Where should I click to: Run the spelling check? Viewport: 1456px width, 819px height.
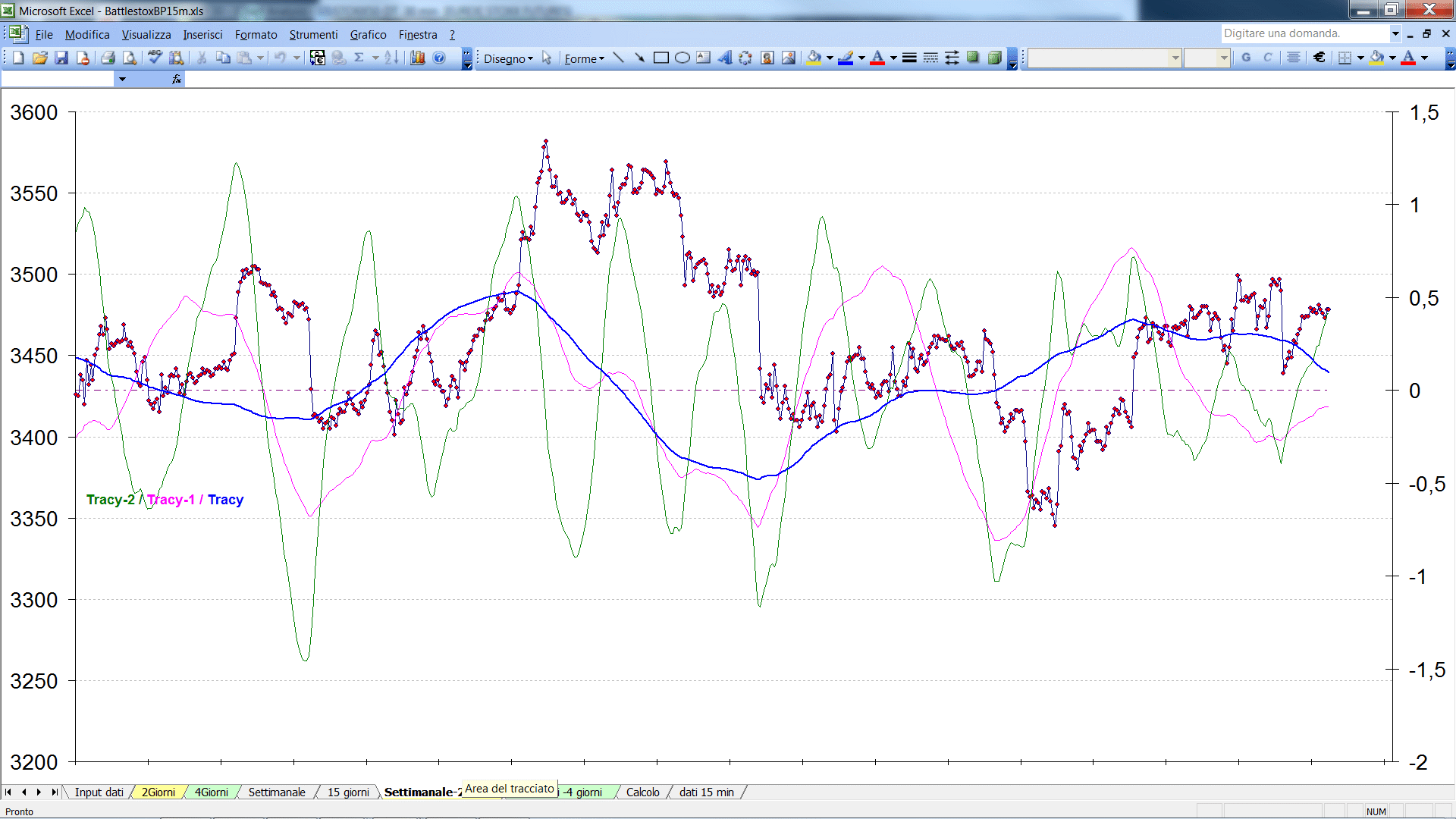(155, 58)
